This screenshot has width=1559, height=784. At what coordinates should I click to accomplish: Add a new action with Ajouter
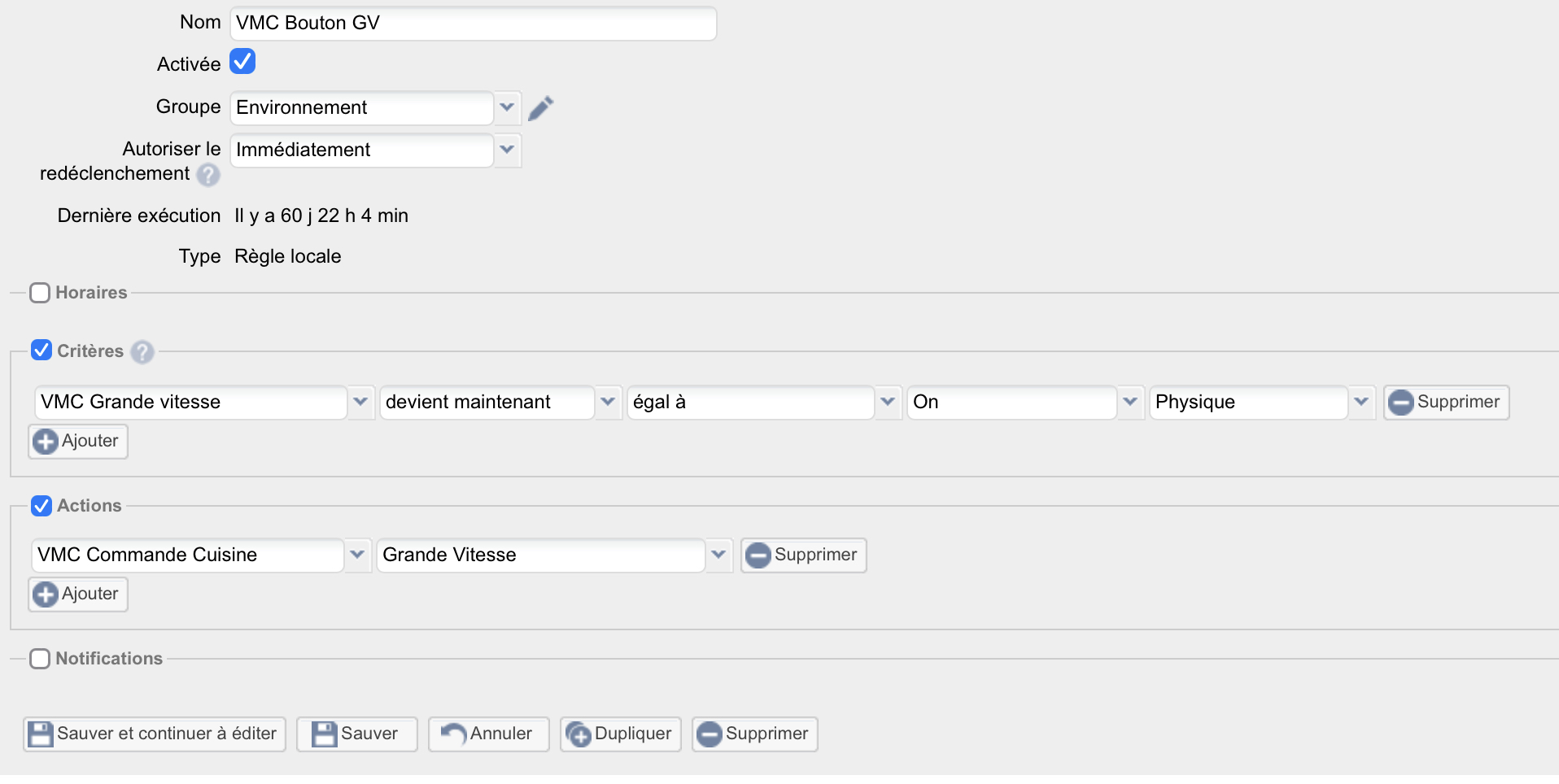pyautogui.click(x=78, y=595)
